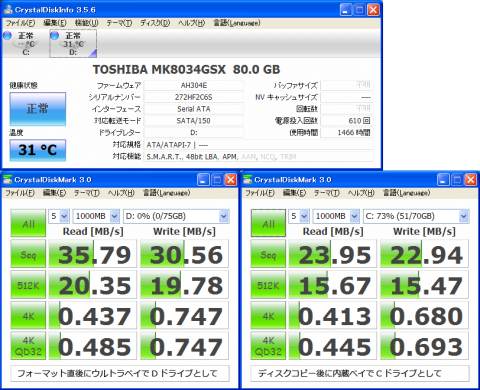The image size is (480, 390).
Task: Click the power-on hours value 1466 時間
Action: 347,132
